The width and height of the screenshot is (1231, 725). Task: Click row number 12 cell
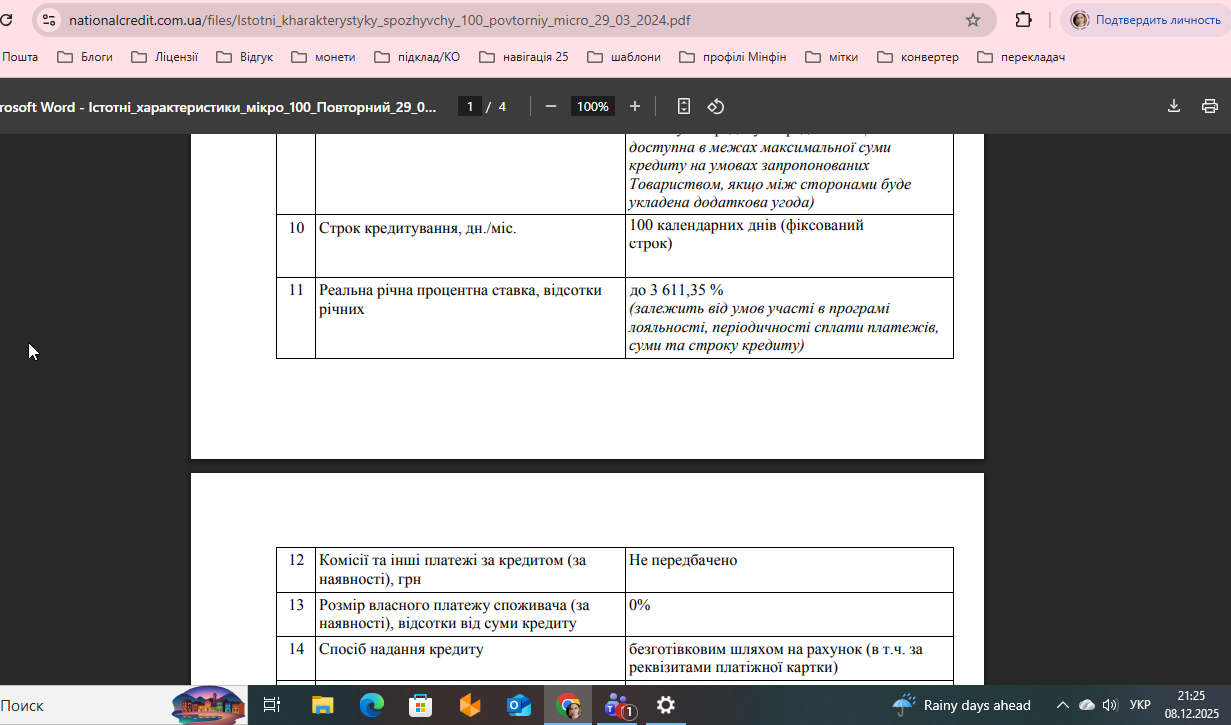click(x=296, y=569)
